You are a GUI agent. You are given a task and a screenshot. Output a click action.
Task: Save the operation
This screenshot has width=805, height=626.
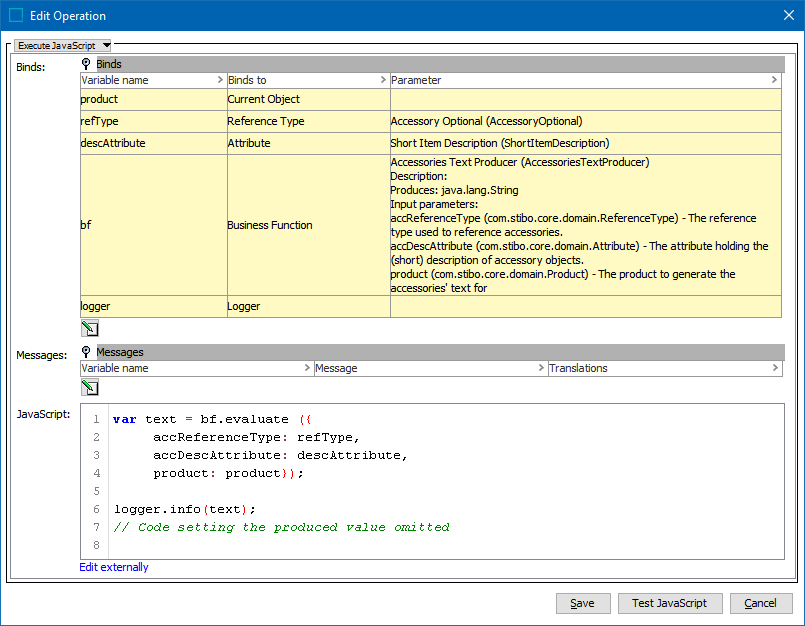coord(582,603)
